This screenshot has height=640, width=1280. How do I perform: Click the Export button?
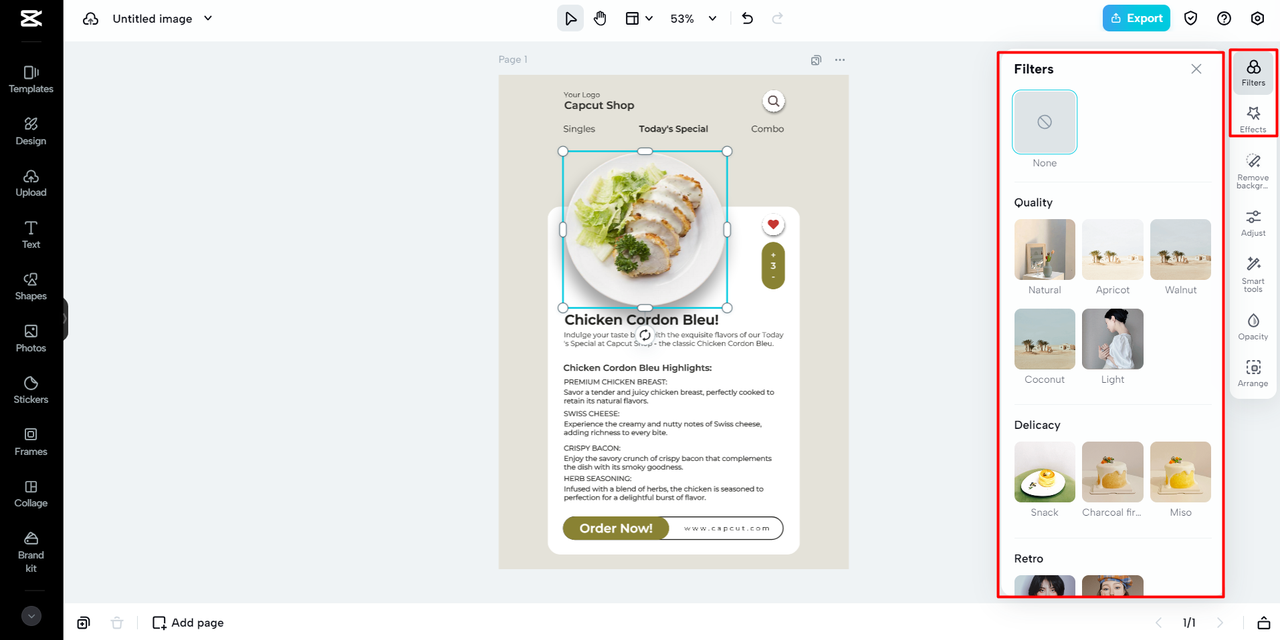(x=1136, y=17)
